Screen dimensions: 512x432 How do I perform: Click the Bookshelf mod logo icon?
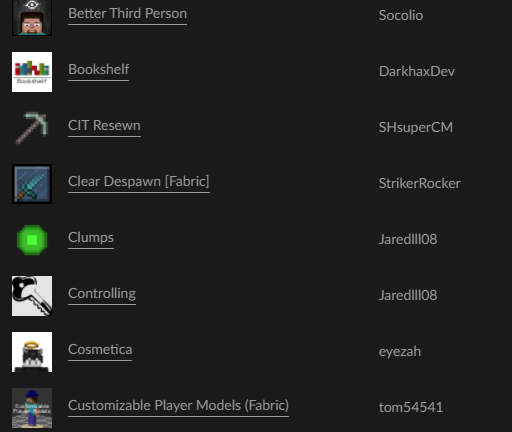click(x=32, y=72)
